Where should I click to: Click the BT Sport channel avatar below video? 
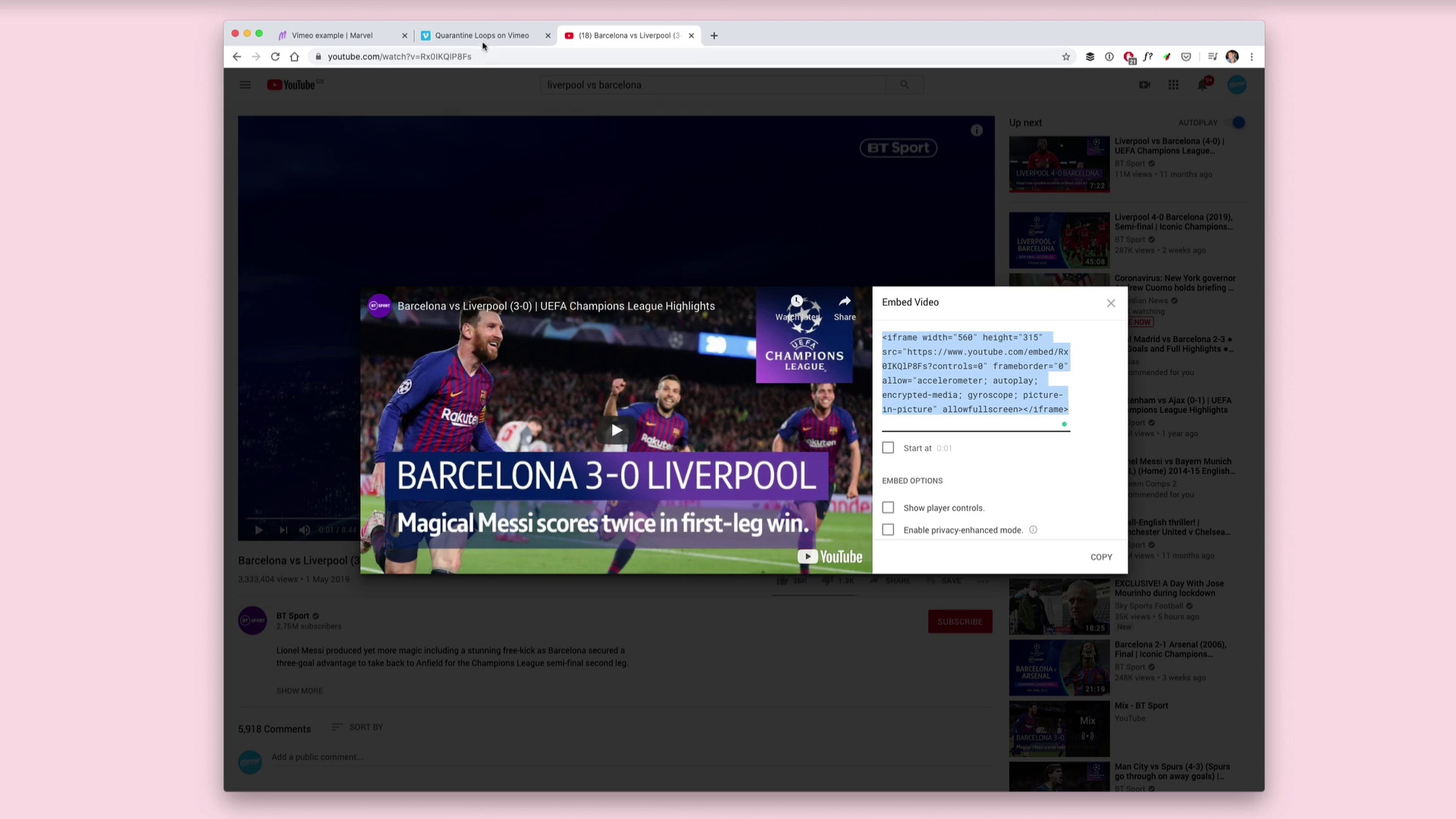coord(253,621)
